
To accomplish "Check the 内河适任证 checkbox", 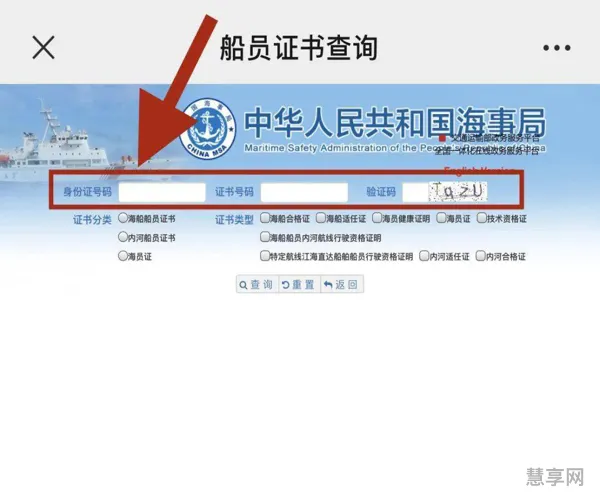I will (x=424, y=256).
